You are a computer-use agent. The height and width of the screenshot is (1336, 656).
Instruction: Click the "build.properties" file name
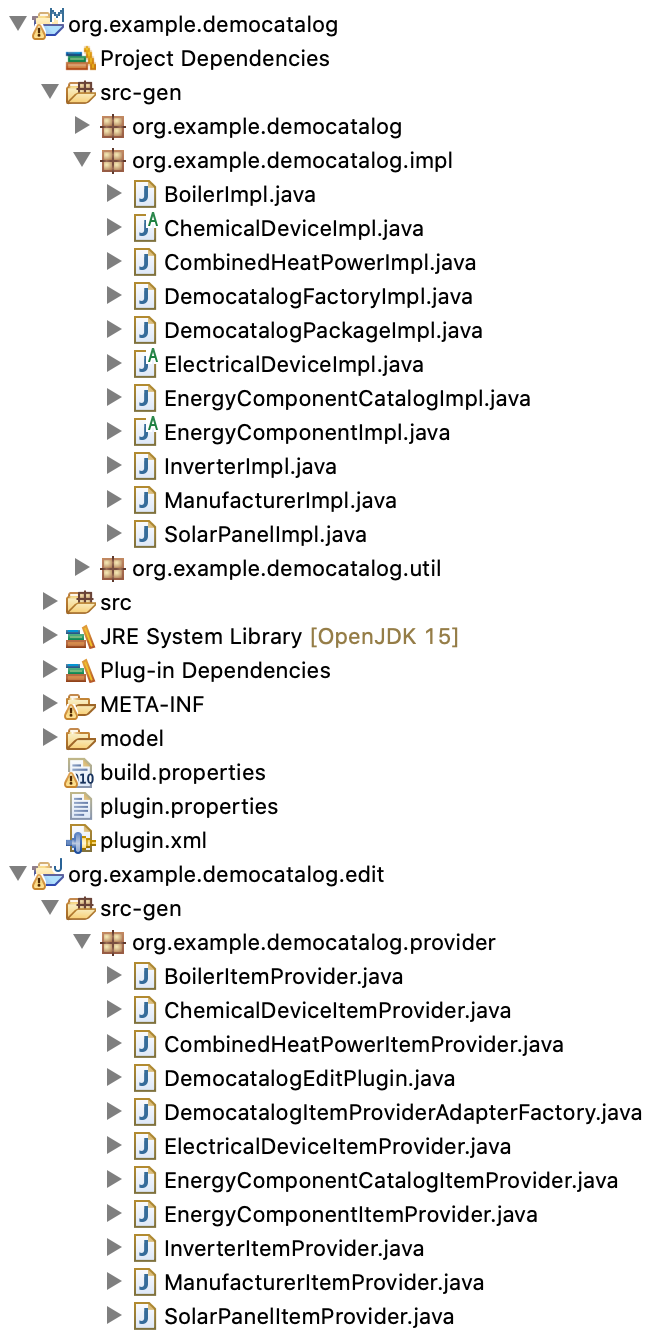(x=183, y=772)
